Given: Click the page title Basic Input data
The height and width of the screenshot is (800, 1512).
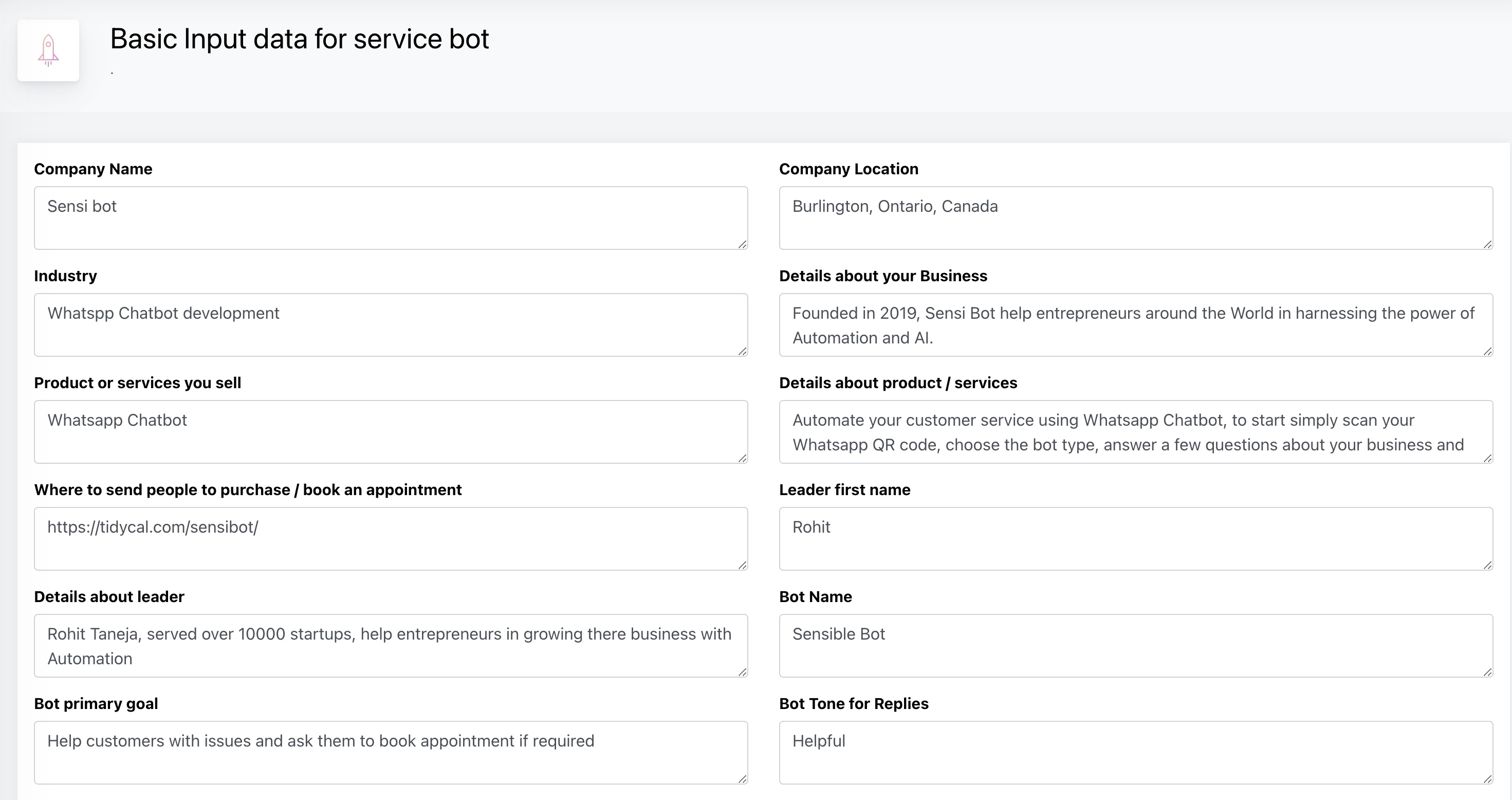Looking at the screenshot, I should pyautogui.click(x=299, y=40).
